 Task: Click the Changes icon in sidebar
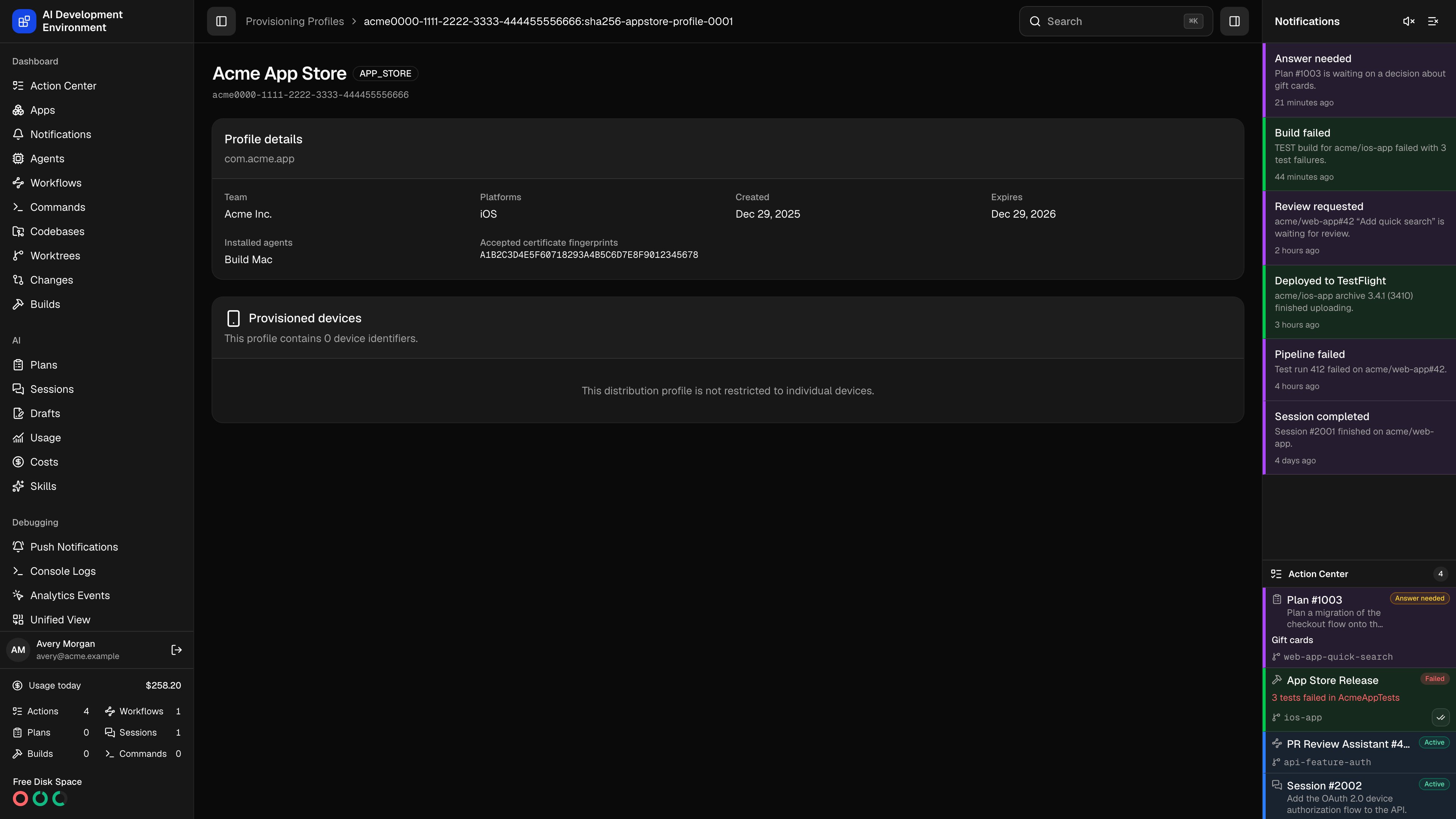pyautogui.click(x=18, y=280)
